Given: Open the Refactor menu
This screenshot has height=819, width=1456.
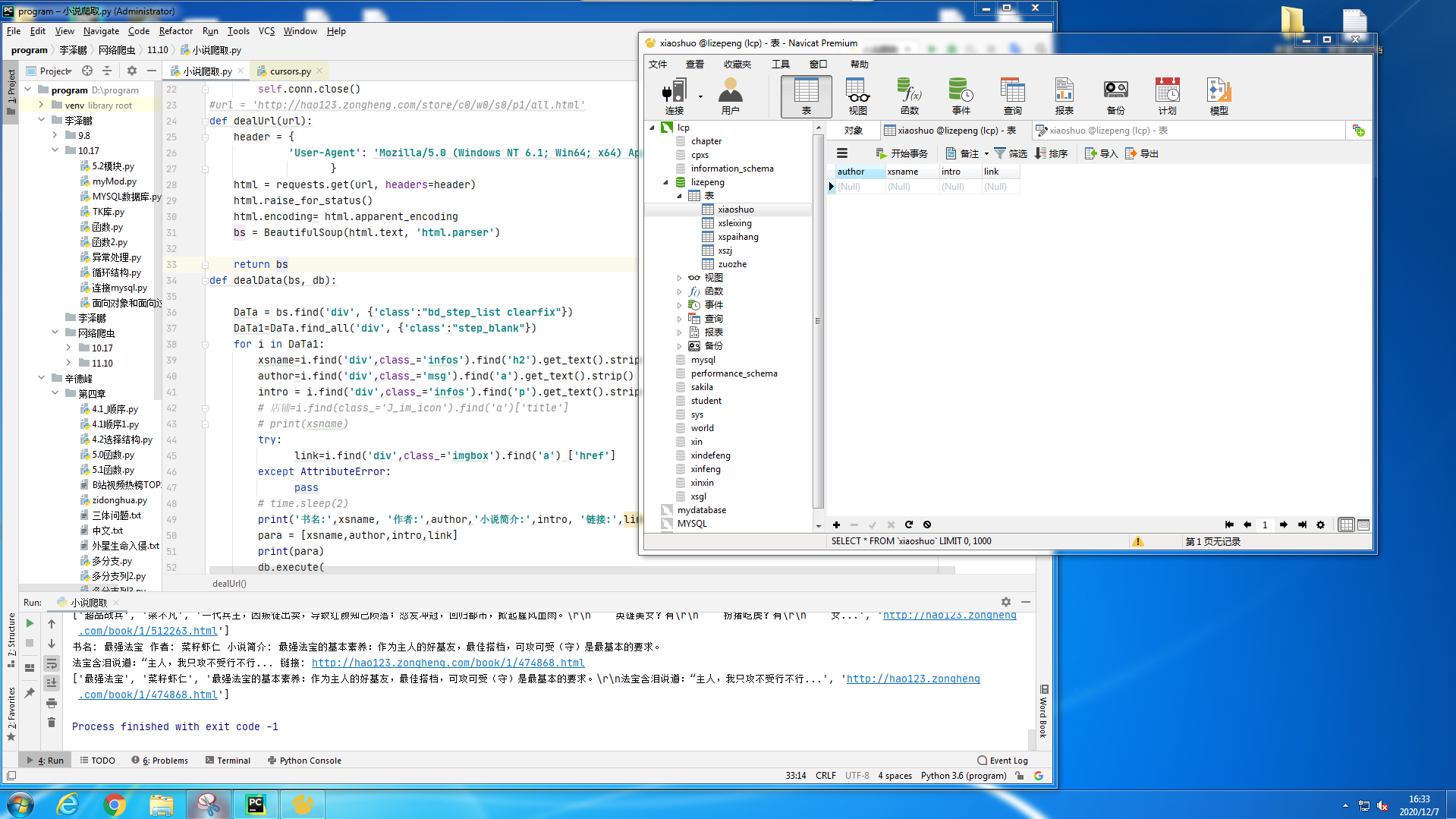Looking at the screenshot, I should 175,31.
